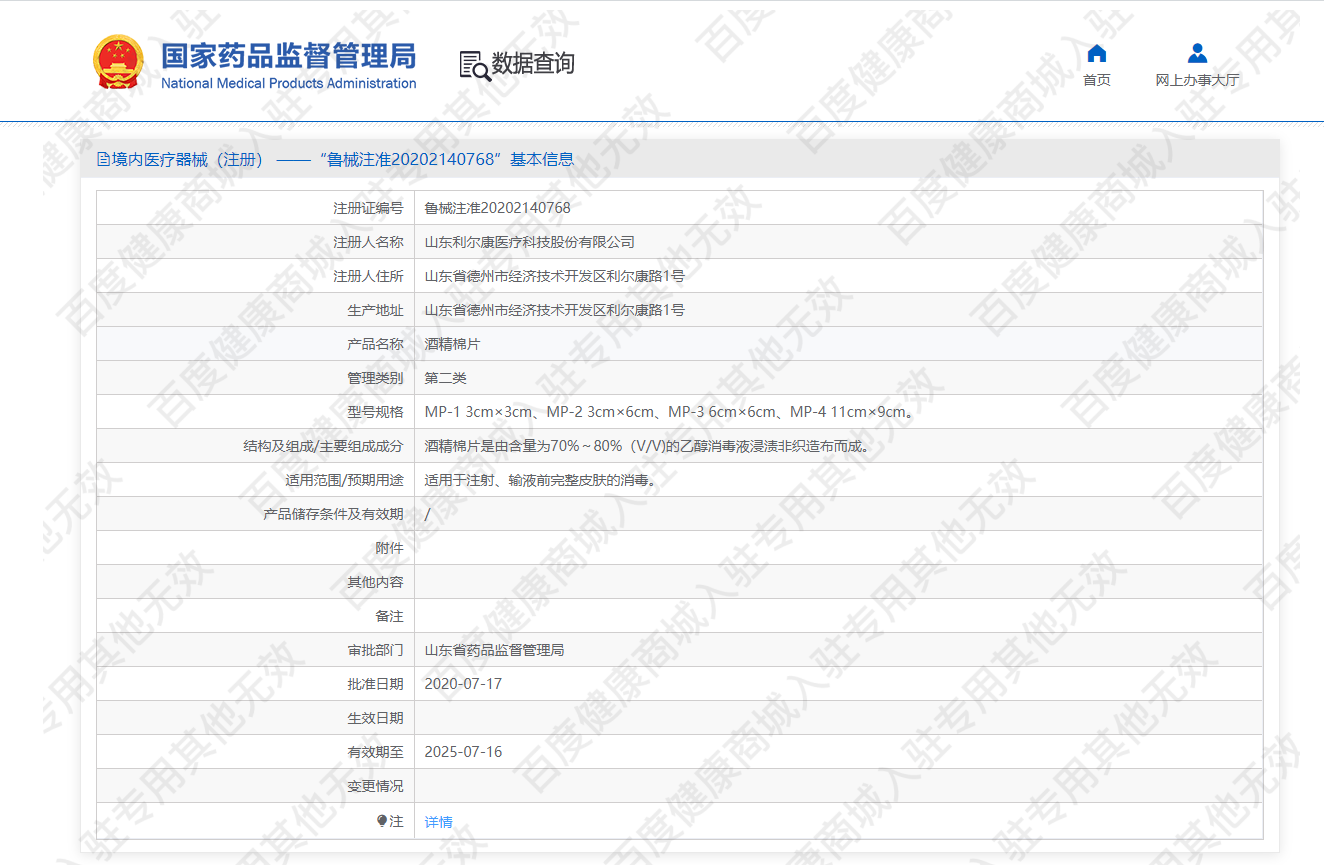Click the 附件 label
The width and height of the screenshot is (1324, 865).
click(389, 548)
